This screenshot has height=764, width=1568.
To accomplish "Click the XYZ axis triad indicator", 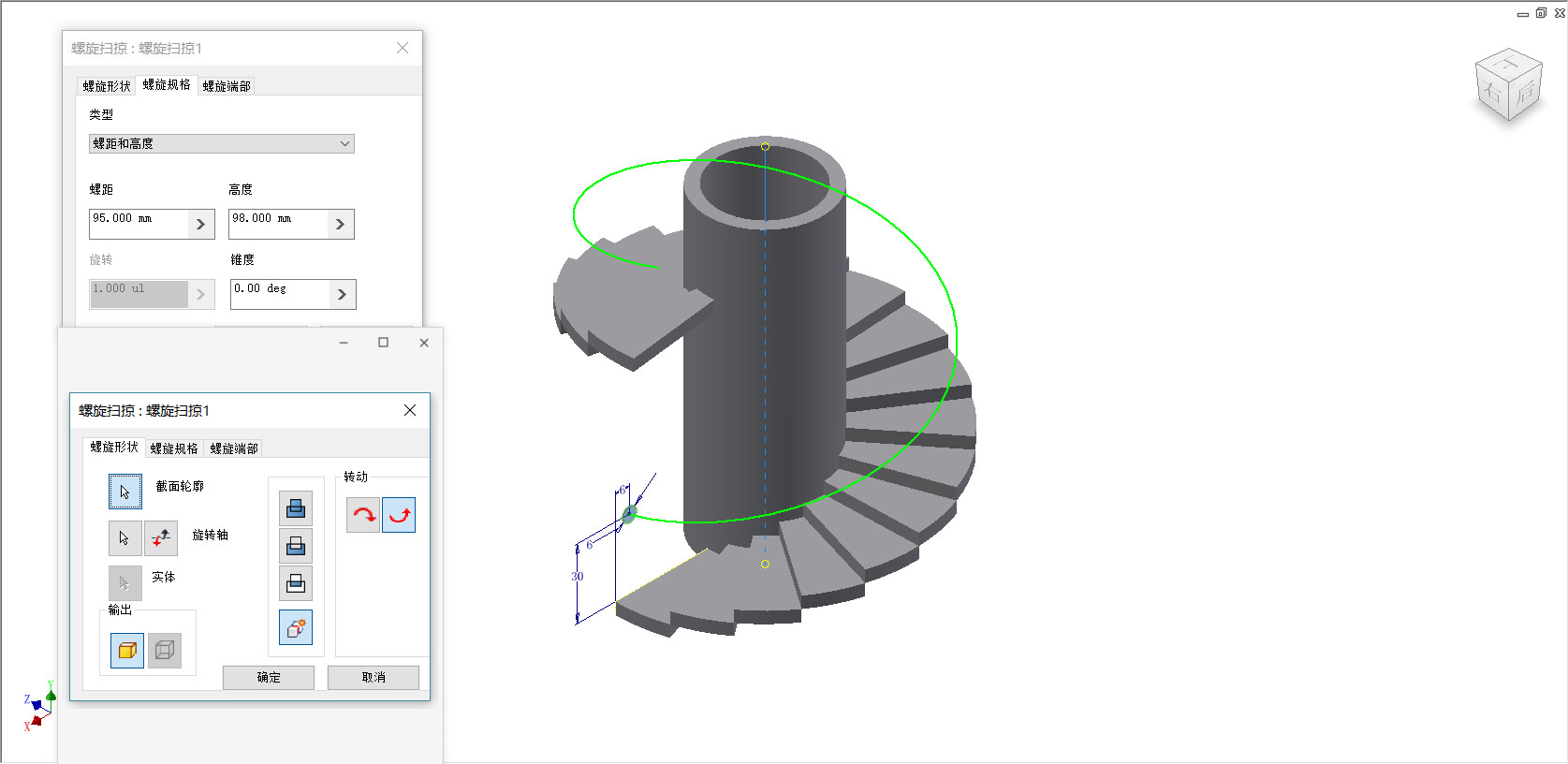I will click(x=38, y=707).
